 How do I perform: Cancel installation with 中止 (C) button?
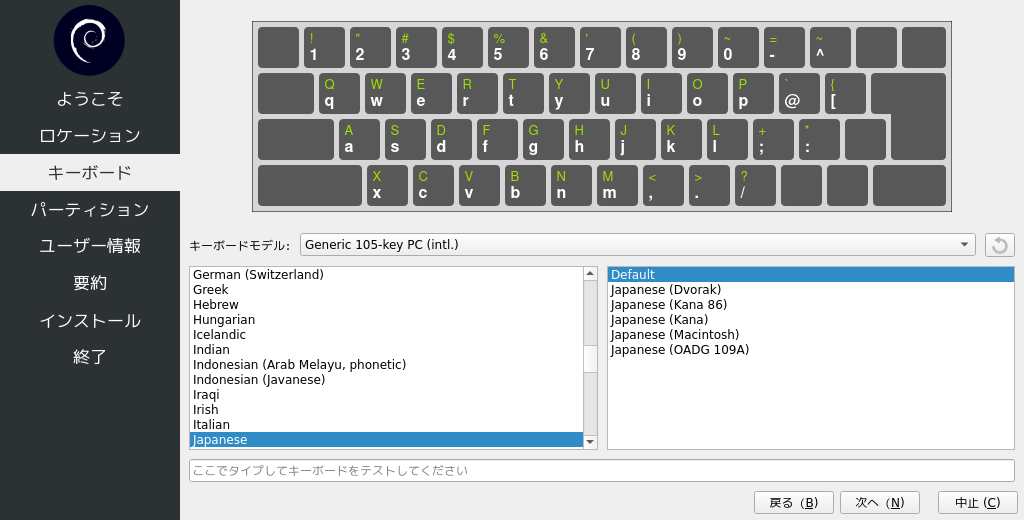pos(977,502)
